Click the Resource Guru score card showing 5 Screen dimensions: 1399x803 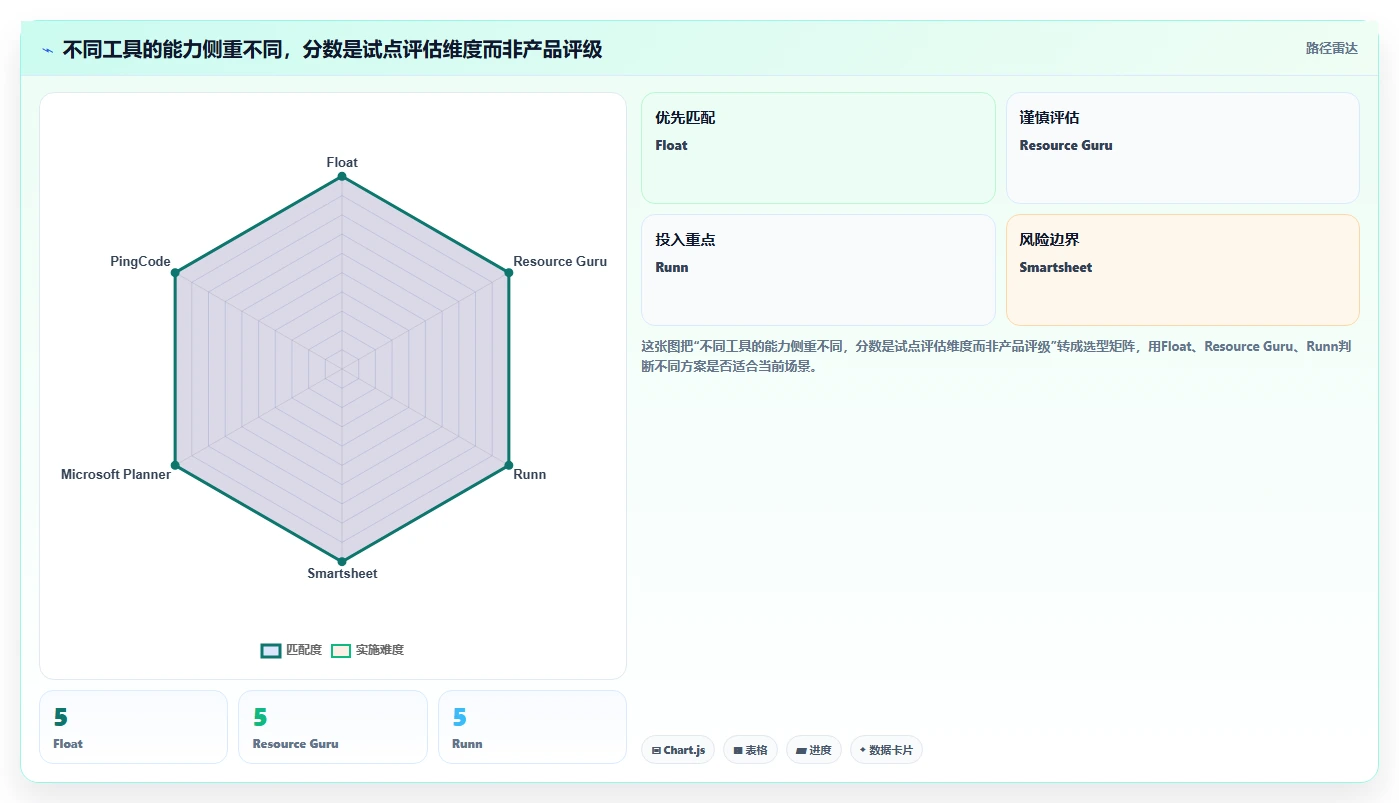coord(333,727)
